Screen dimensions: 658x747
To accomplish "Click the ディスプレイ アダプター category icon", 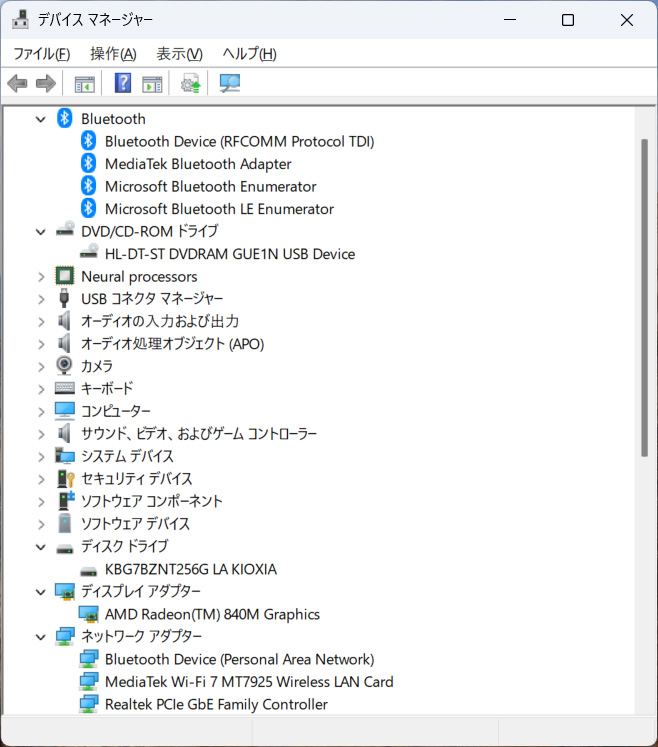I will (65, 591).
